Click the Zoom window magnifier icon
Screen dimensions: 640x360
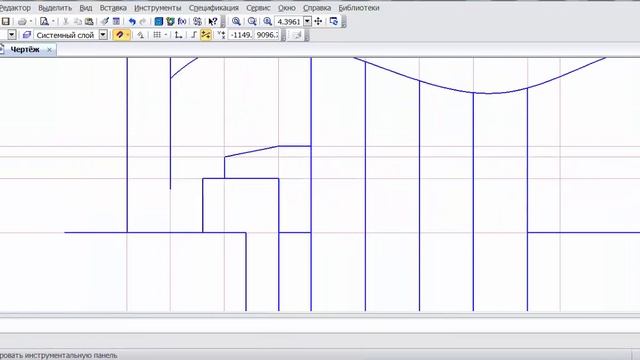point(236,21)
